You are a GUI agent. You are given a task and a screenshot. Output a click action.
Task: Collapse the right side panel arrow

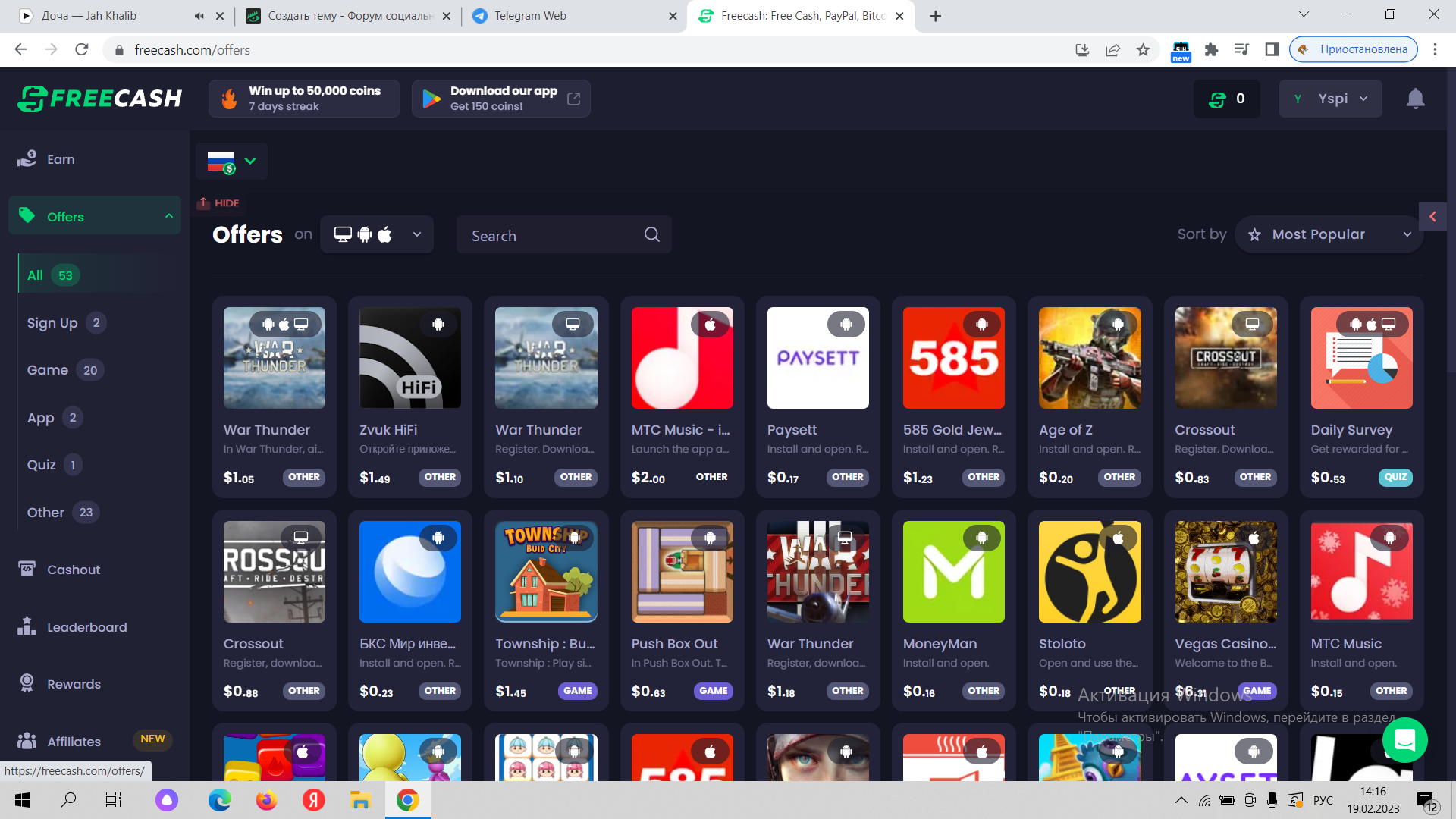tap(1432, 217)
